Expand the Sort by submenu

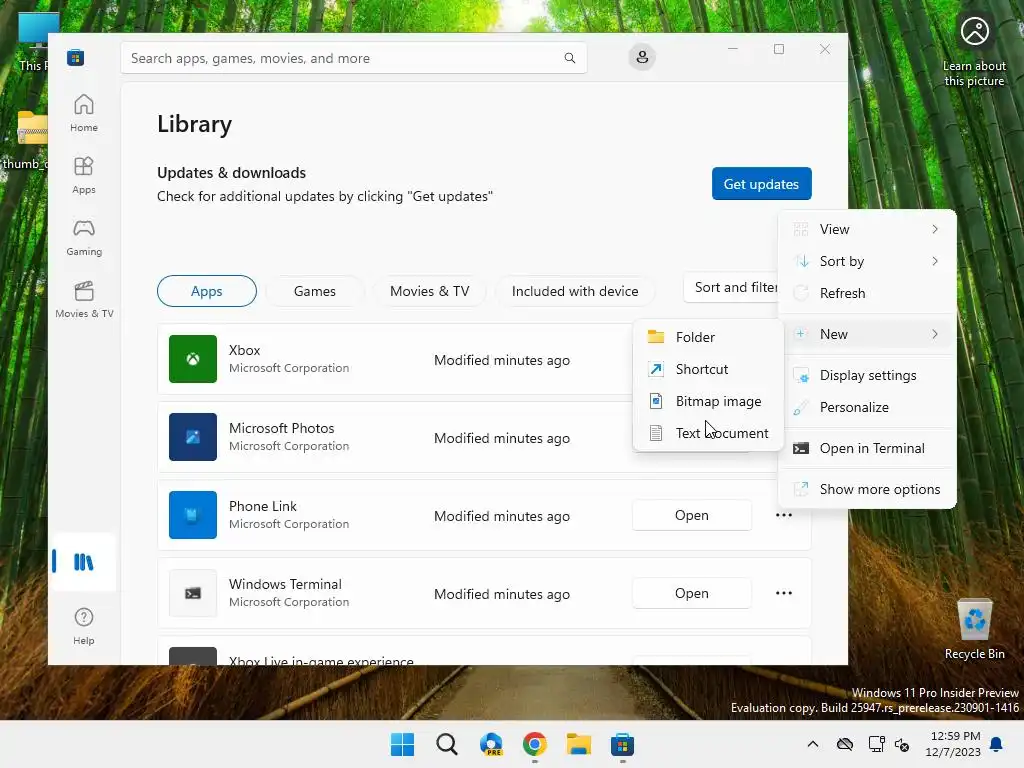click(x=867, y=261)
